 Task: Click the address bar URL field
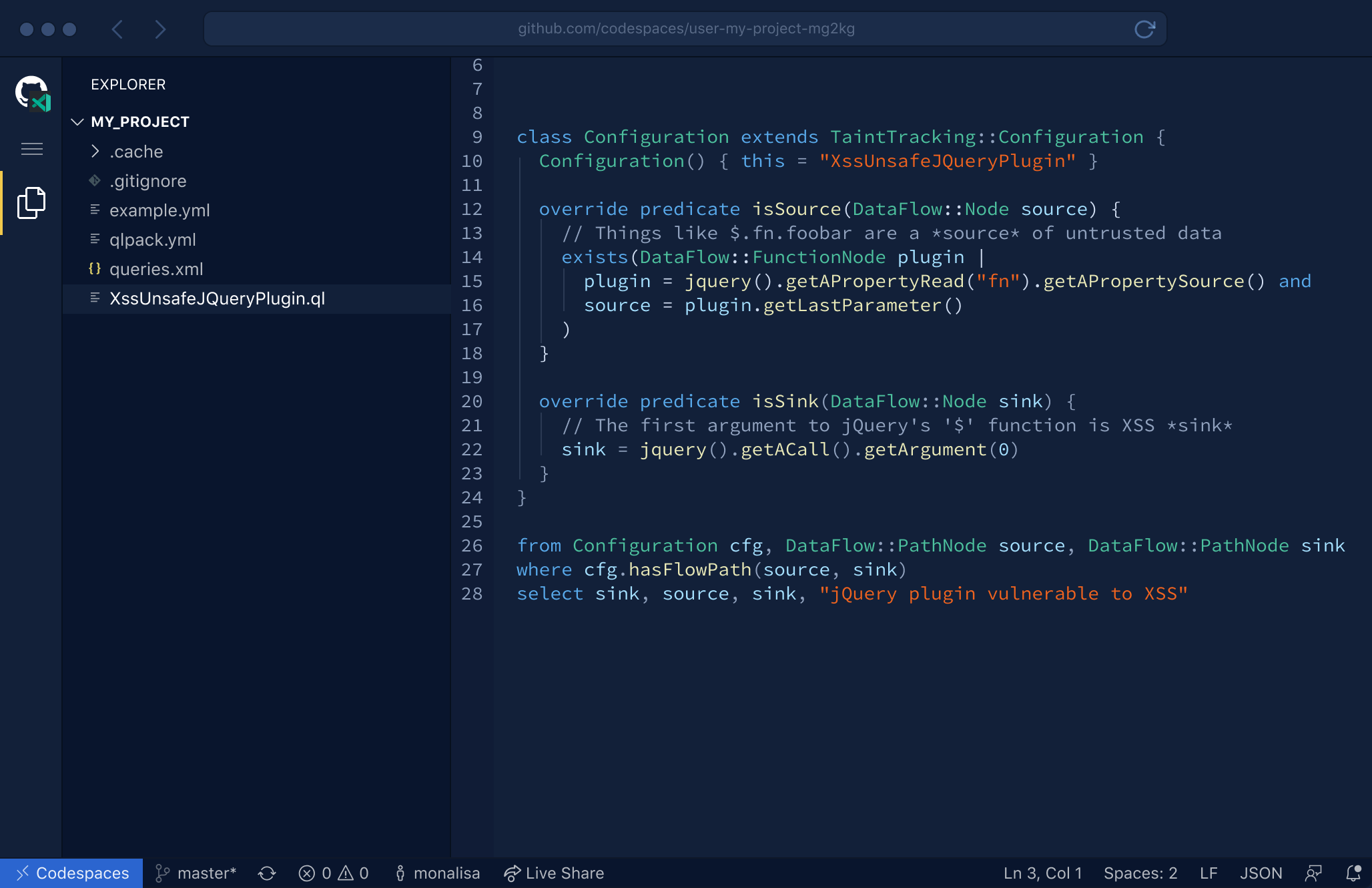tap(685, 29)
